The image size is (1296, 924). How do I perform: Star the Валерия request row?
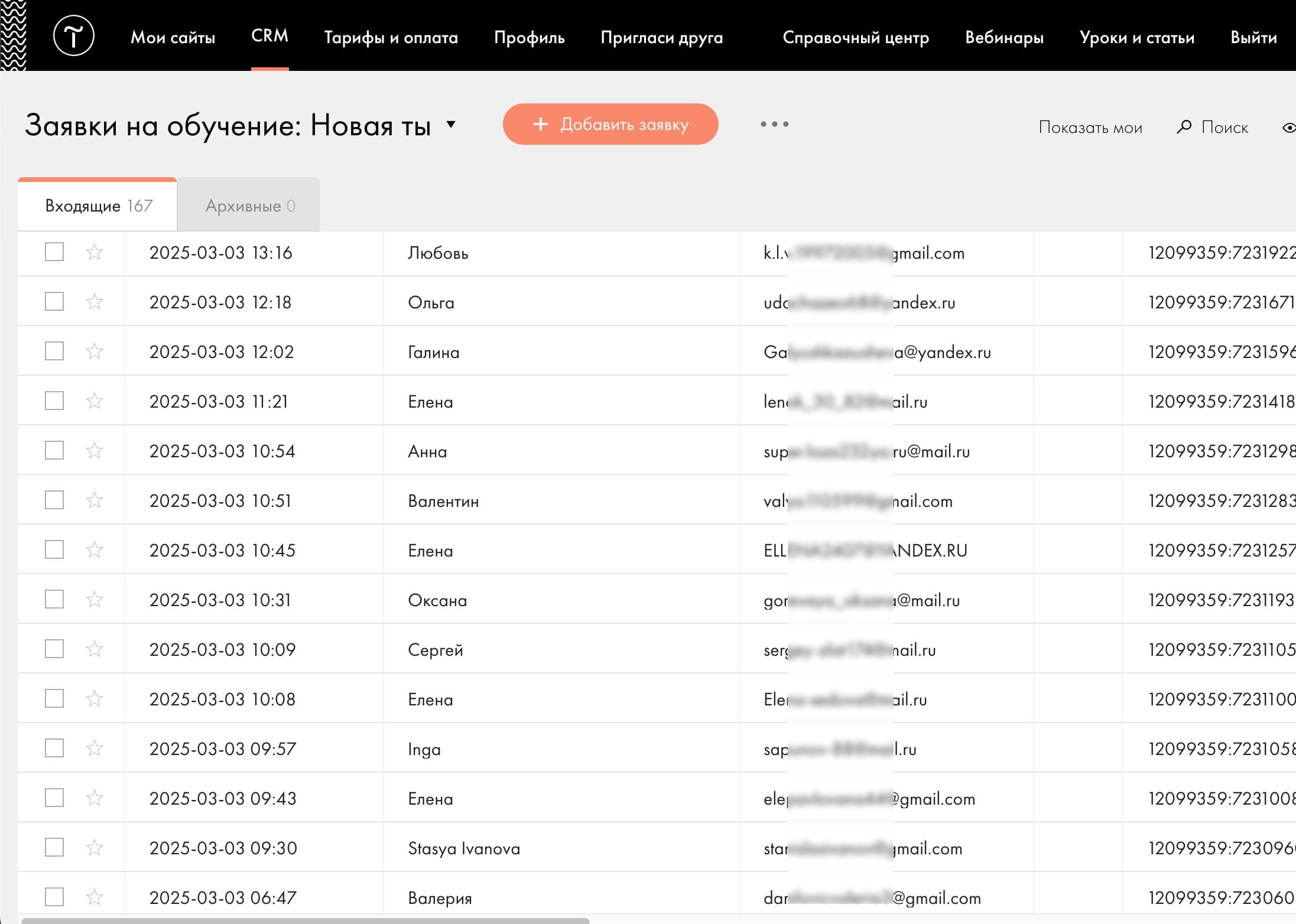[x=95, y=897]
